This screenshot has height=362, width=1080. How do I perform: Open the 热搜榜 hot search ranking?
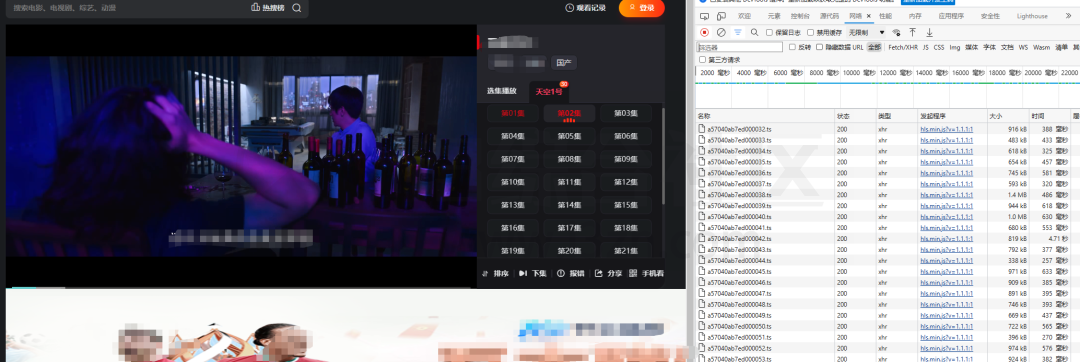pyautogui.click(x=268, y=8)
